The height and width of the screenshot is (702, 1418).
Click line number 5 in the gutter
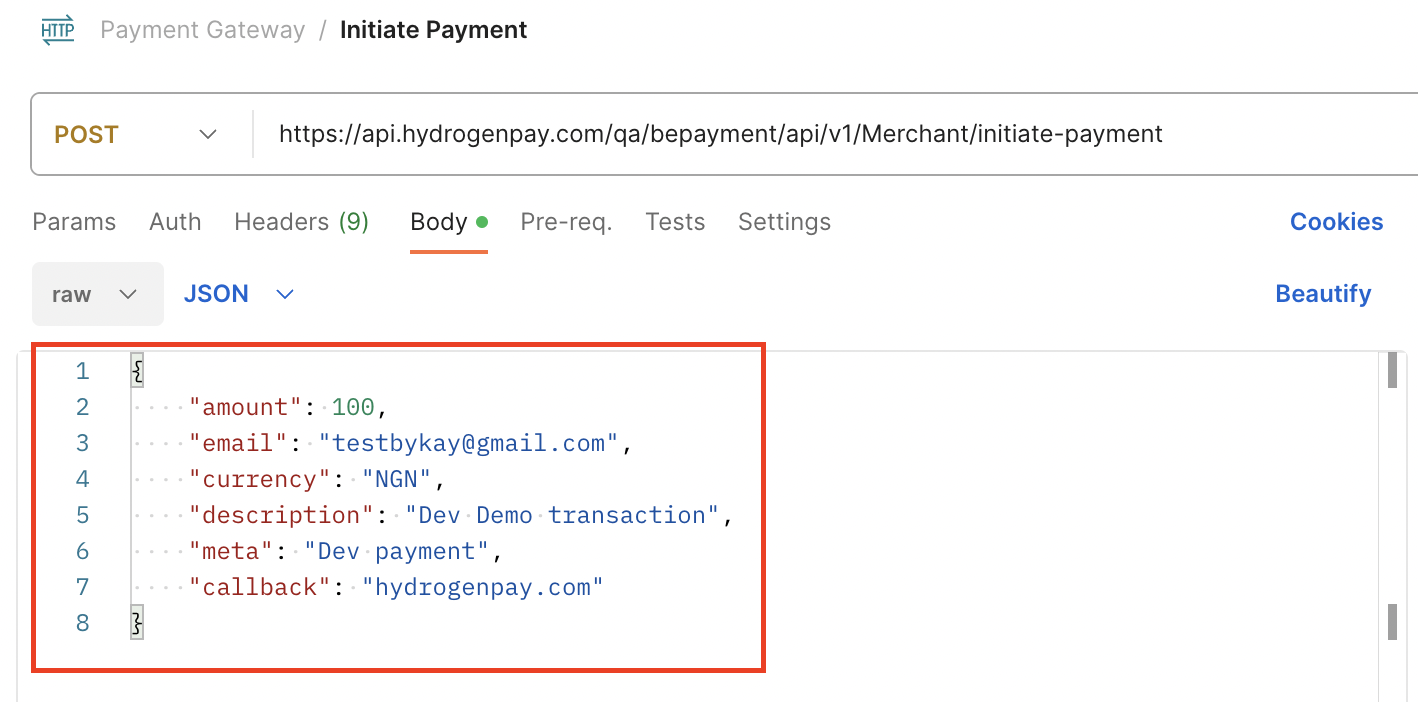[x=82, y=515]
